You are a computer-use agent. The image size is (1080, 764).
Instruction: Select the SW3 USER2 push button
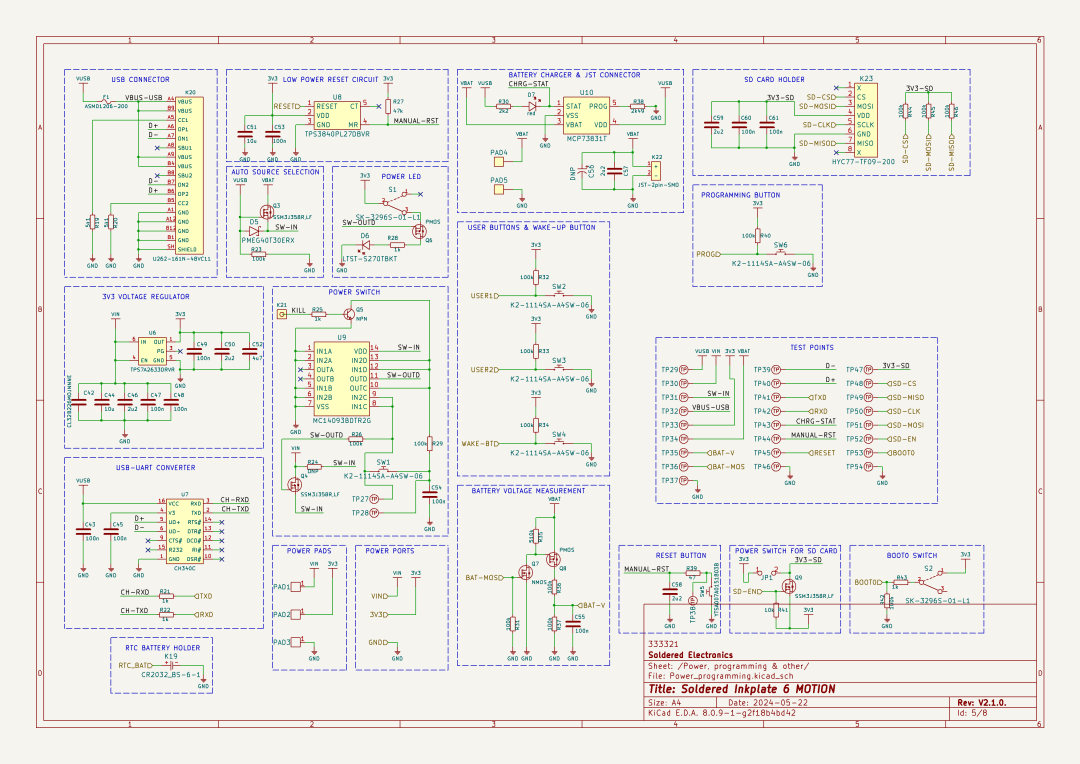559,368
